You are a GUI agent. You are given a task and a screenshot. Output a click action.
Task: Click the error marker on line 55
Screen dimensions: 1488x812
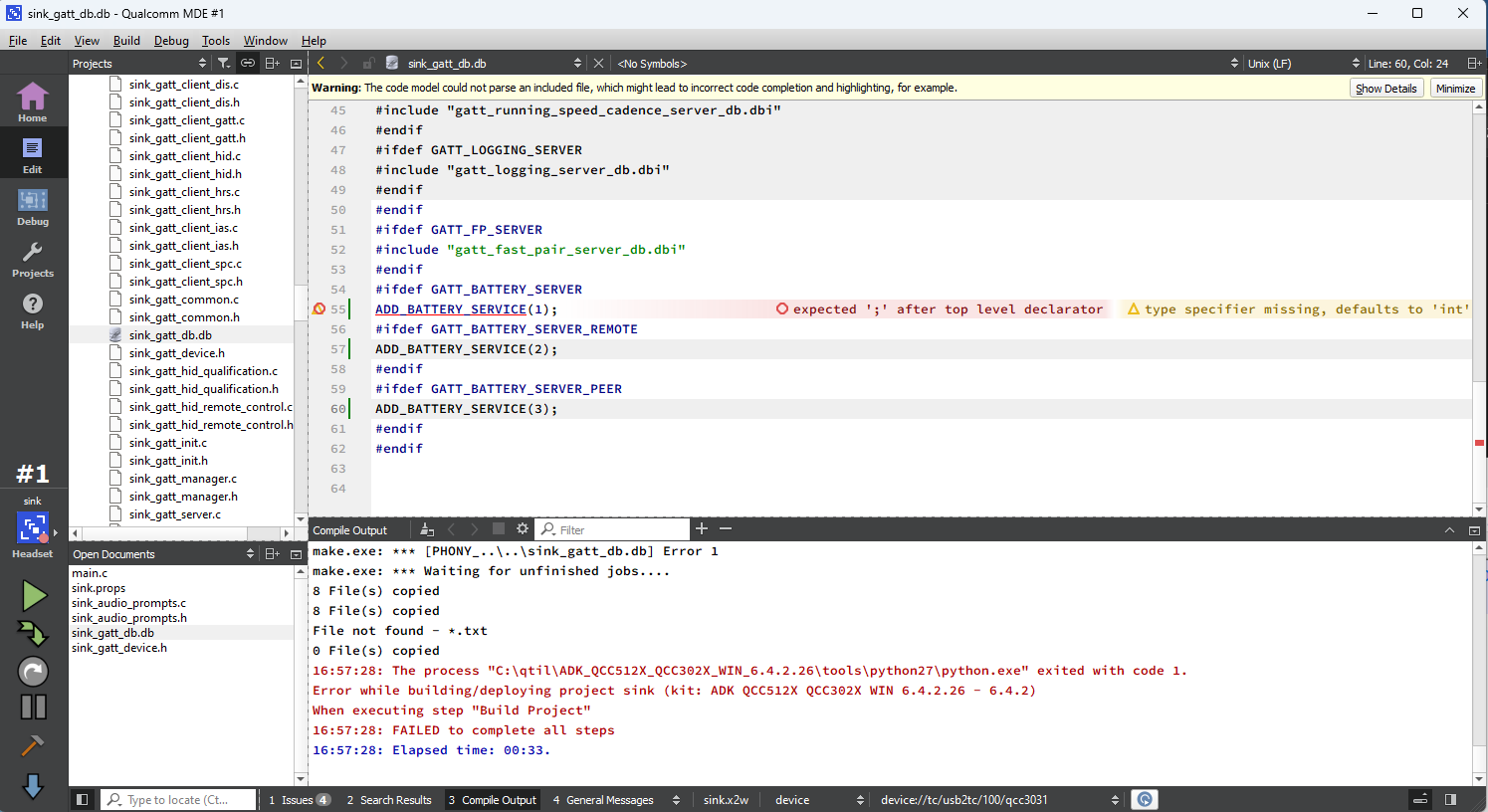(319, 309)
